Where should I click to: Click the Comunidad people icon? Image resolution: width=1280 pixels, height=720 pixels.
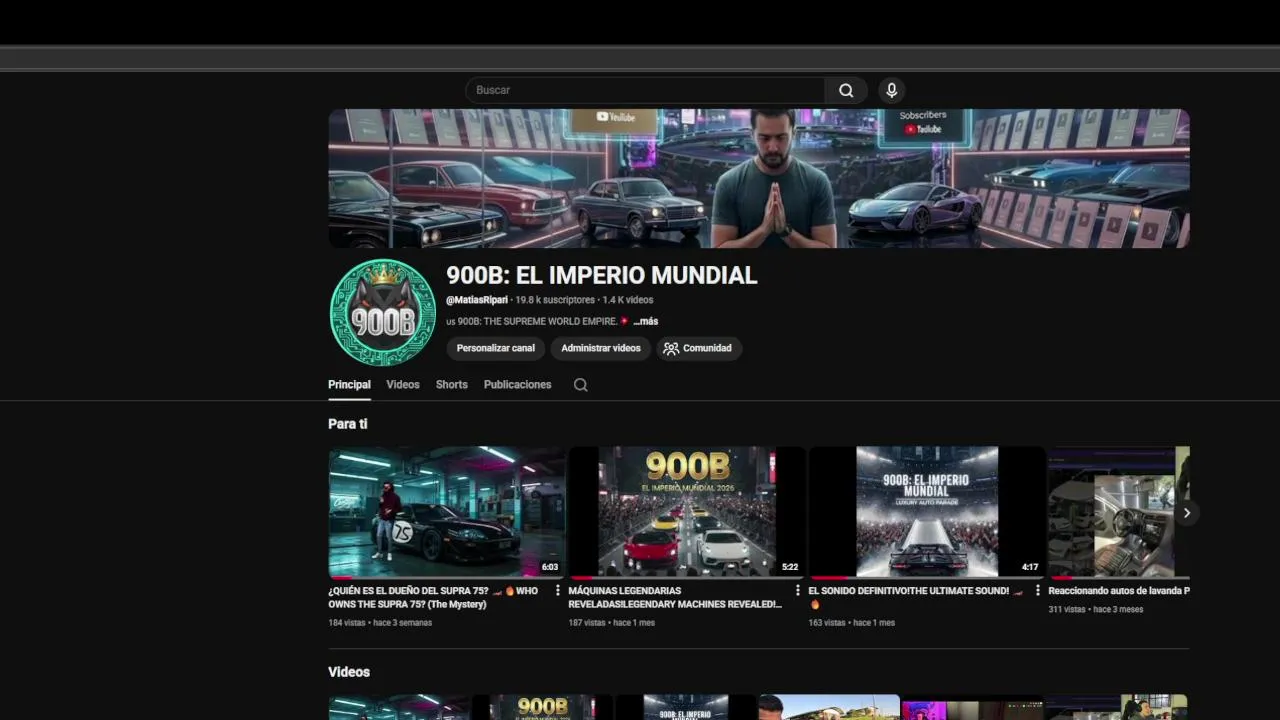(671, 348)
